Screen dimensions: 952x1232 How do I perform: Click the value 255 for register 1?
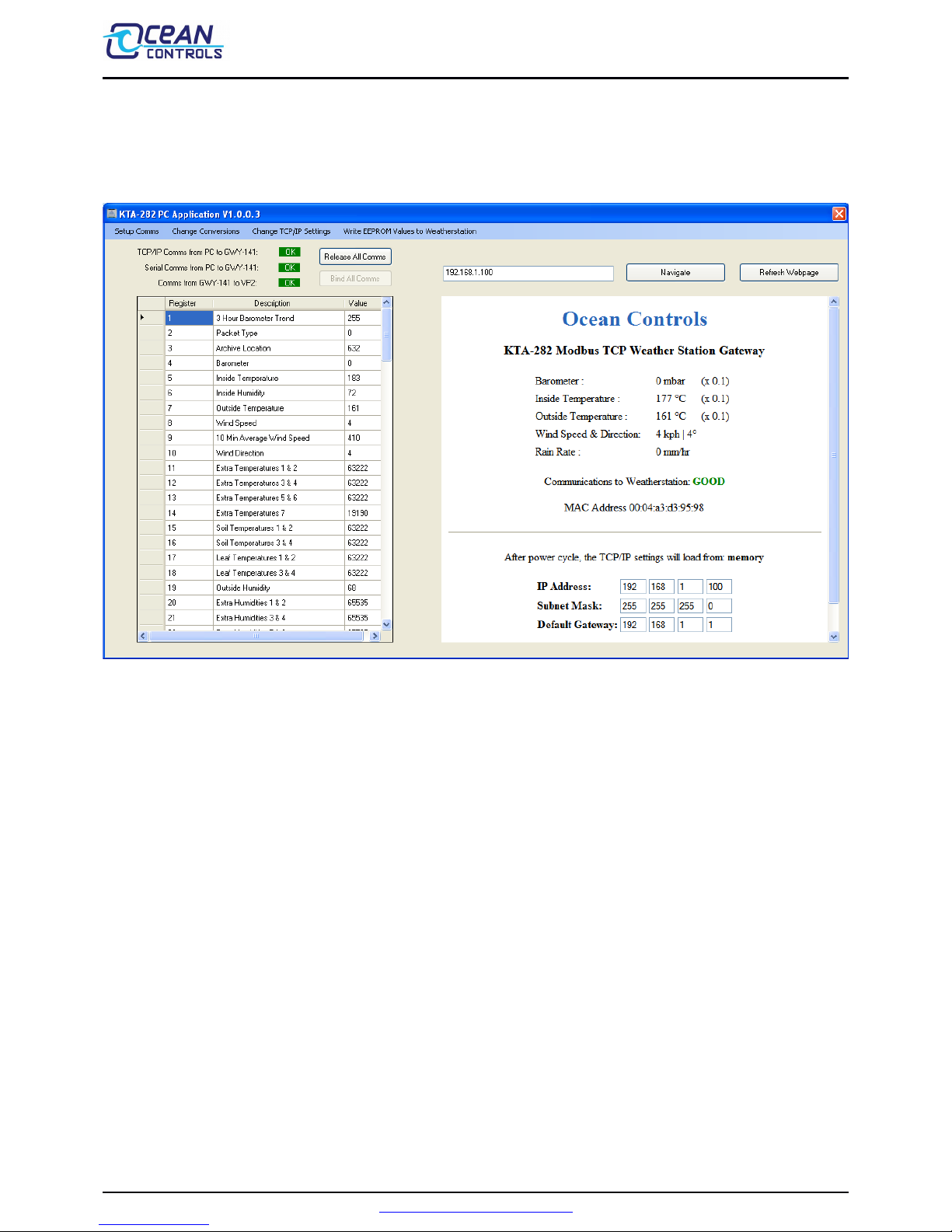pos(363,318)
